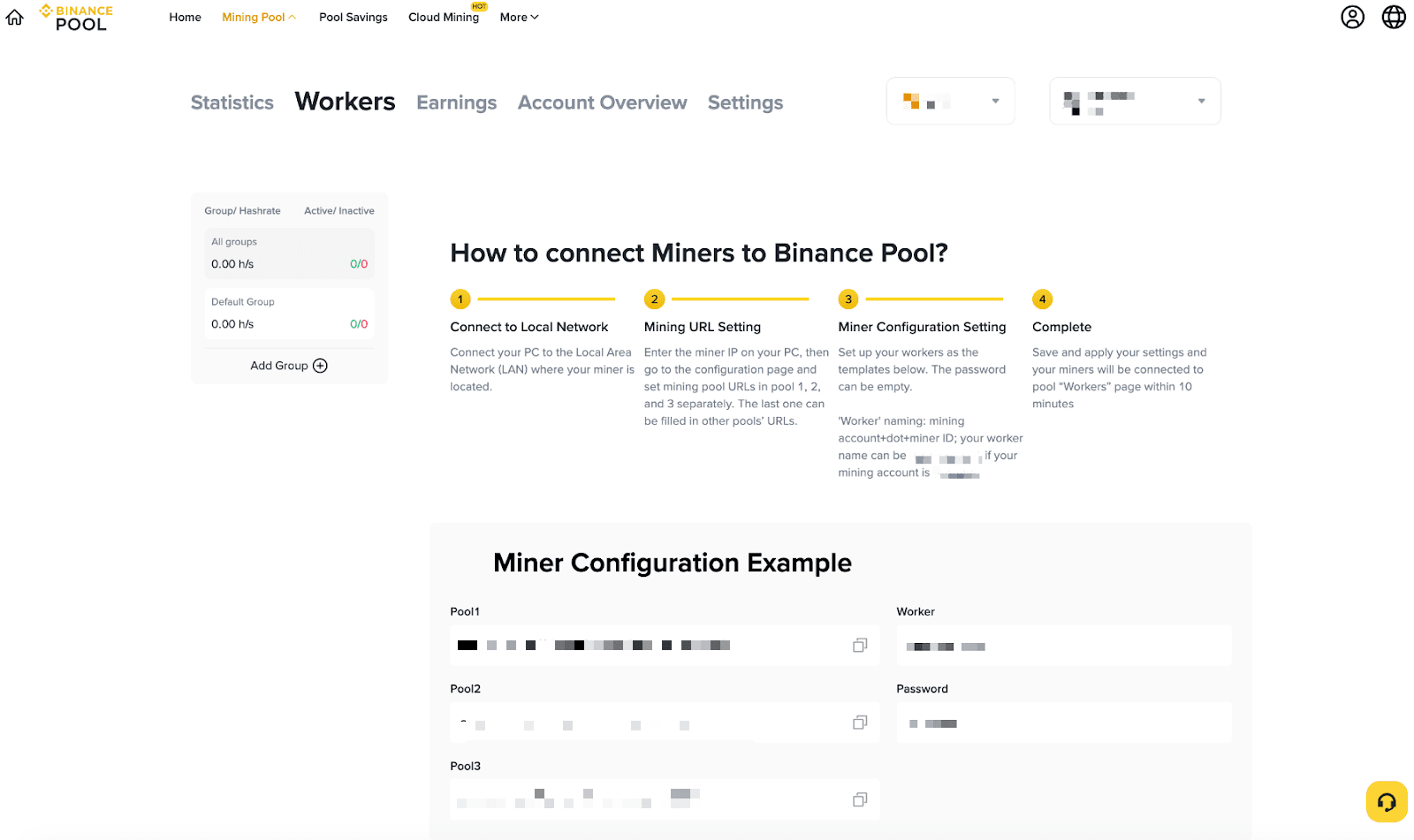The width and height of the screenshot is (1414, 840).
Task: Click the Password field
Action: pos(1064,723)
